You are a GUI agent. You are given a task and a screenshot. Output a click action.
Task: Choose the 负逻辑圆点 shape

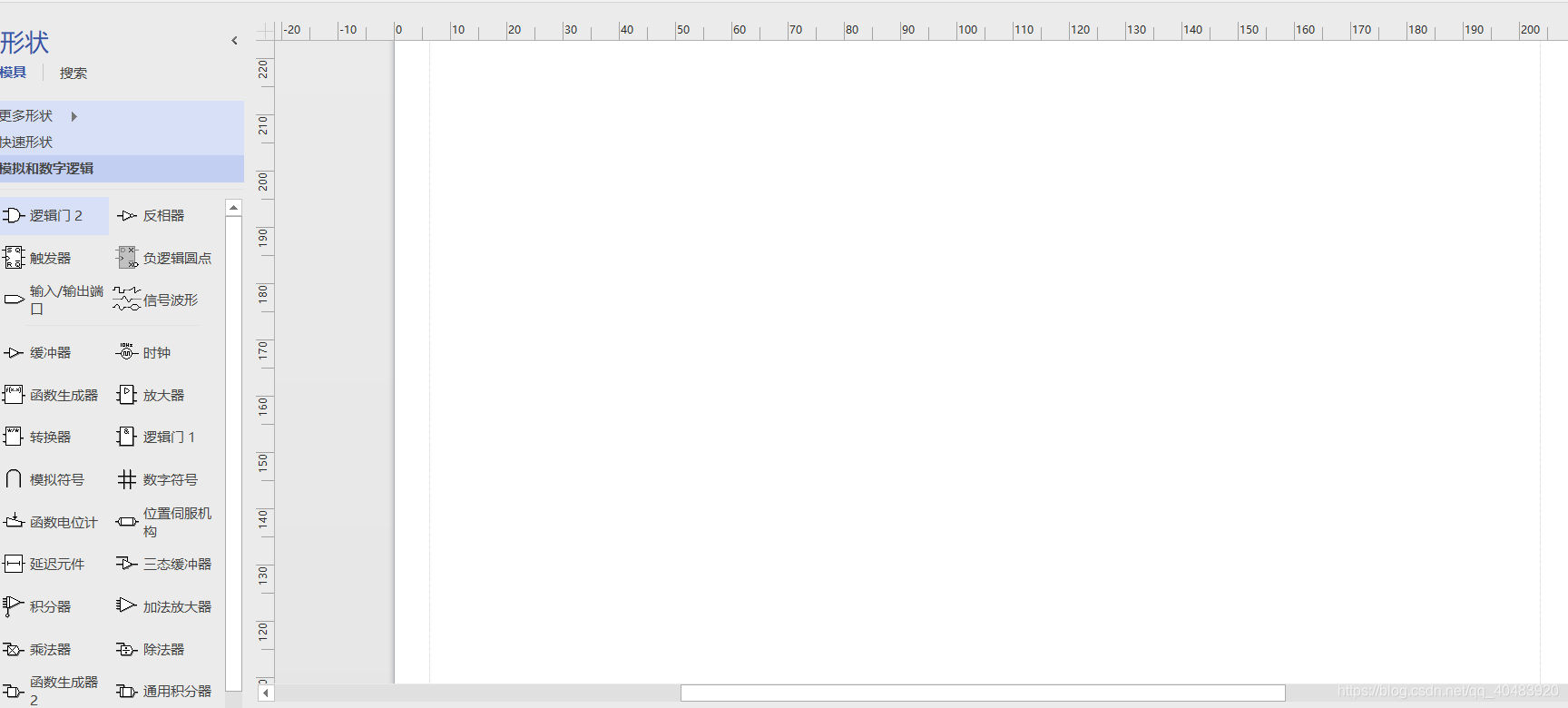pos(164,258)
